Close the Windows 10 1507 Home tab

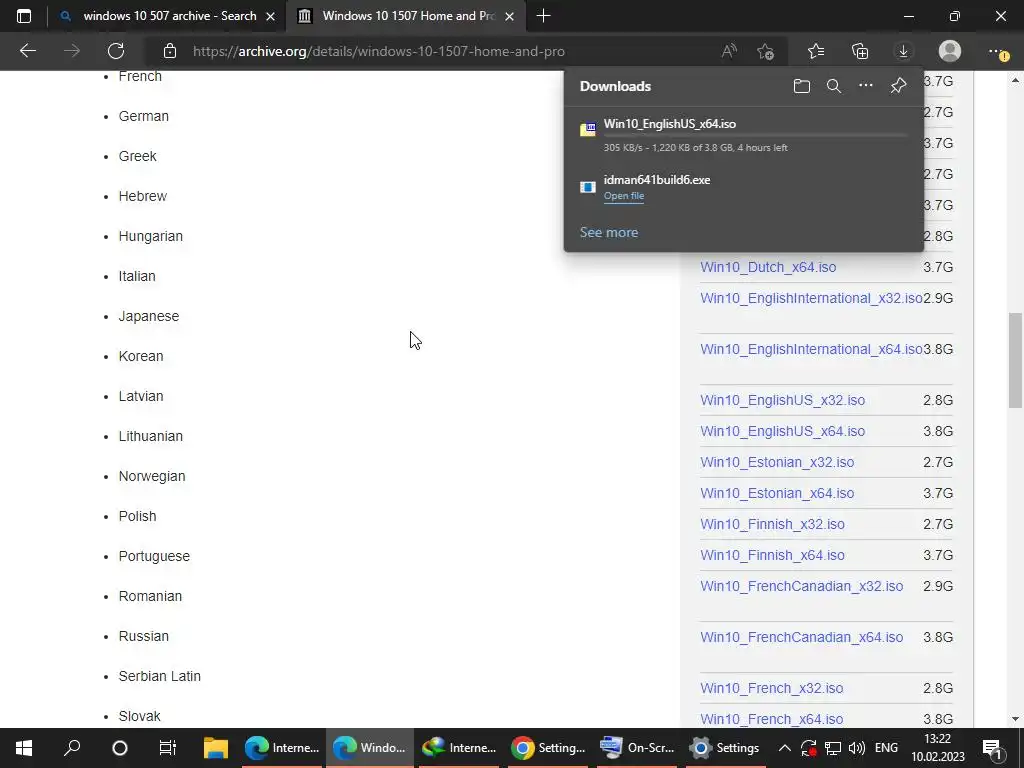[x=509, y=16]
